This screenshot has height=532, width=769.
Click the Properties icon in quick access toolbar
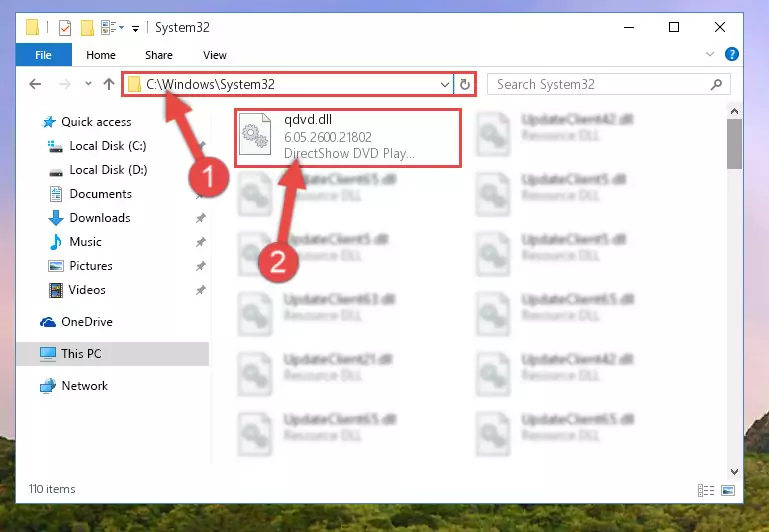65,27
